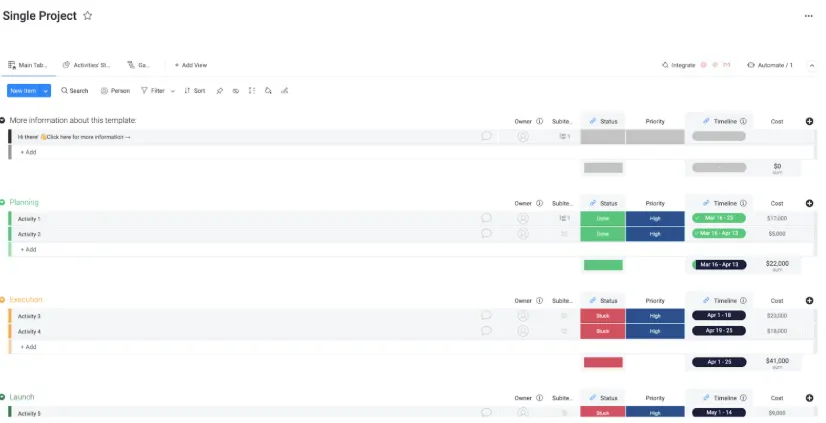Open Priority dropdown for Activity 3
The image size is (826, 423).
tap(655, 316)
